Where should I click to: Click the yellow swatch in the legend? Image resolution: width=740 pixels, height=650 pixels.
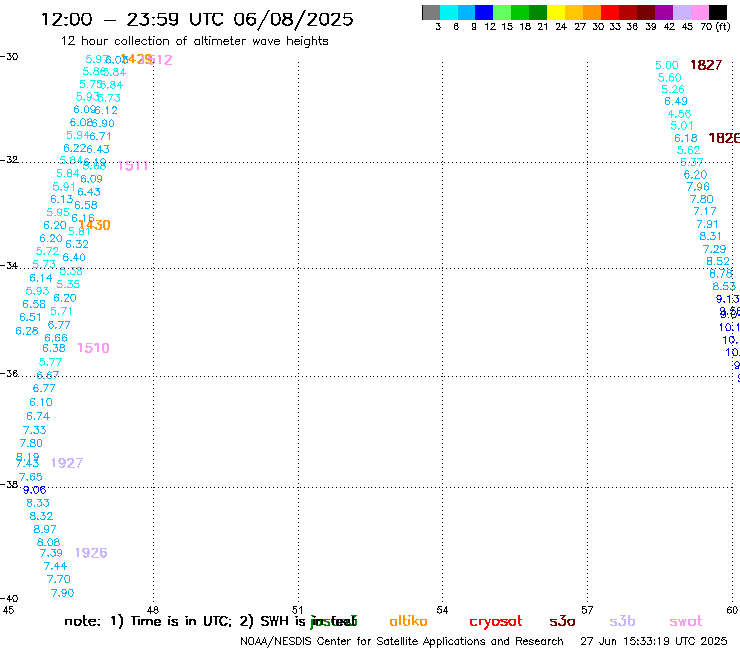[x=556, y=12]
